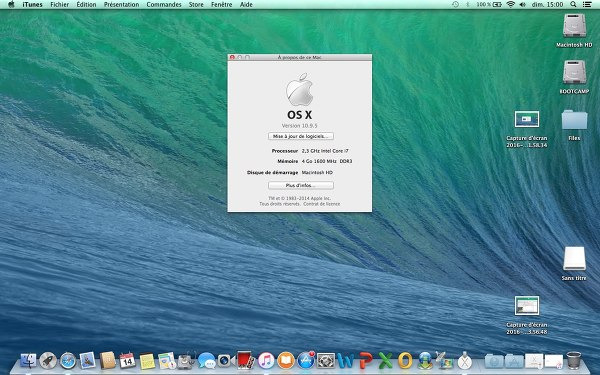
Task: Open the Présentation menu
Action: tap(121, 5)
